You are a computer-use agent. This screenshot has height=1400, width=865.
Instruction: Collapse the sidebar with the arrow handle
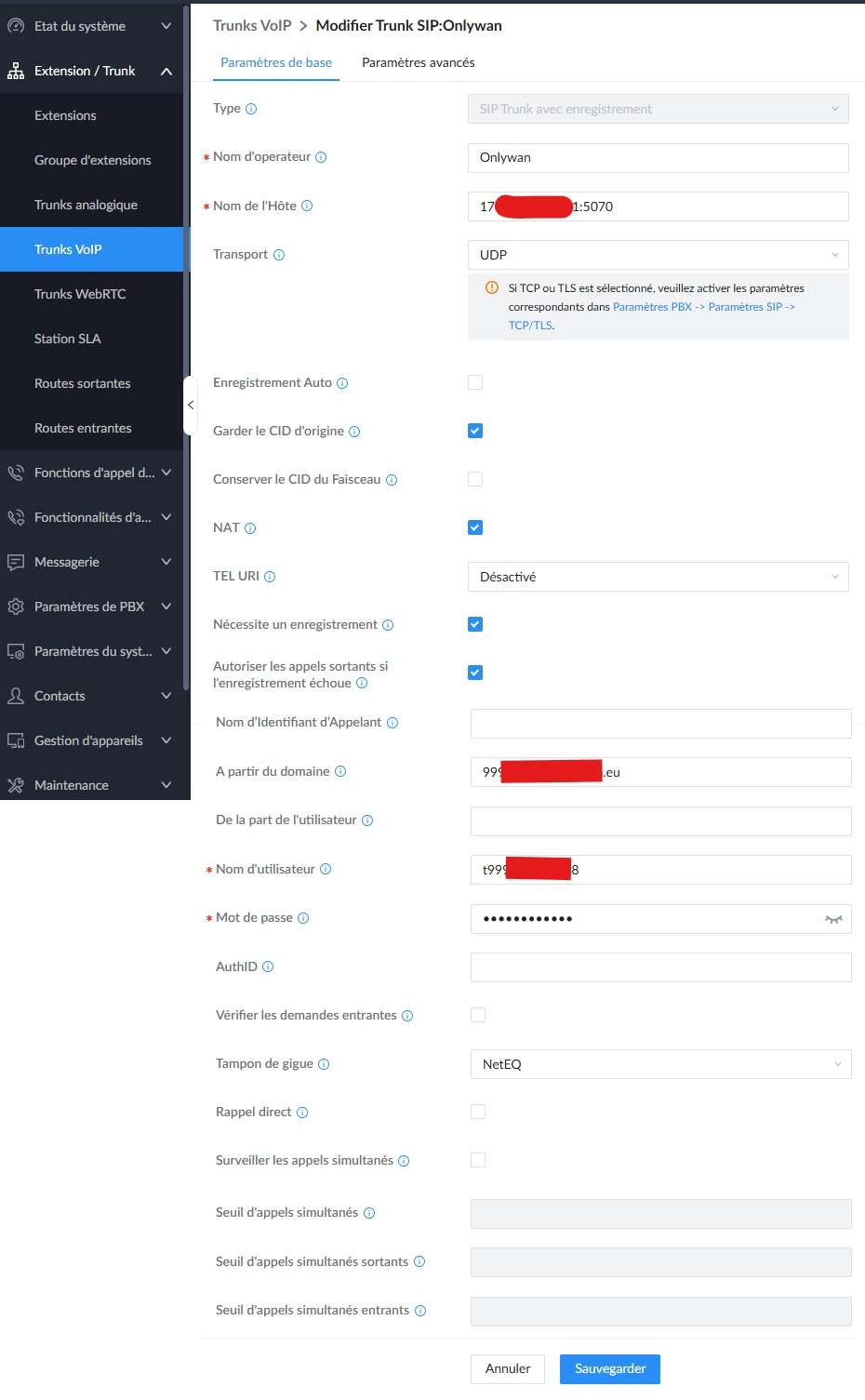[191, 406]
